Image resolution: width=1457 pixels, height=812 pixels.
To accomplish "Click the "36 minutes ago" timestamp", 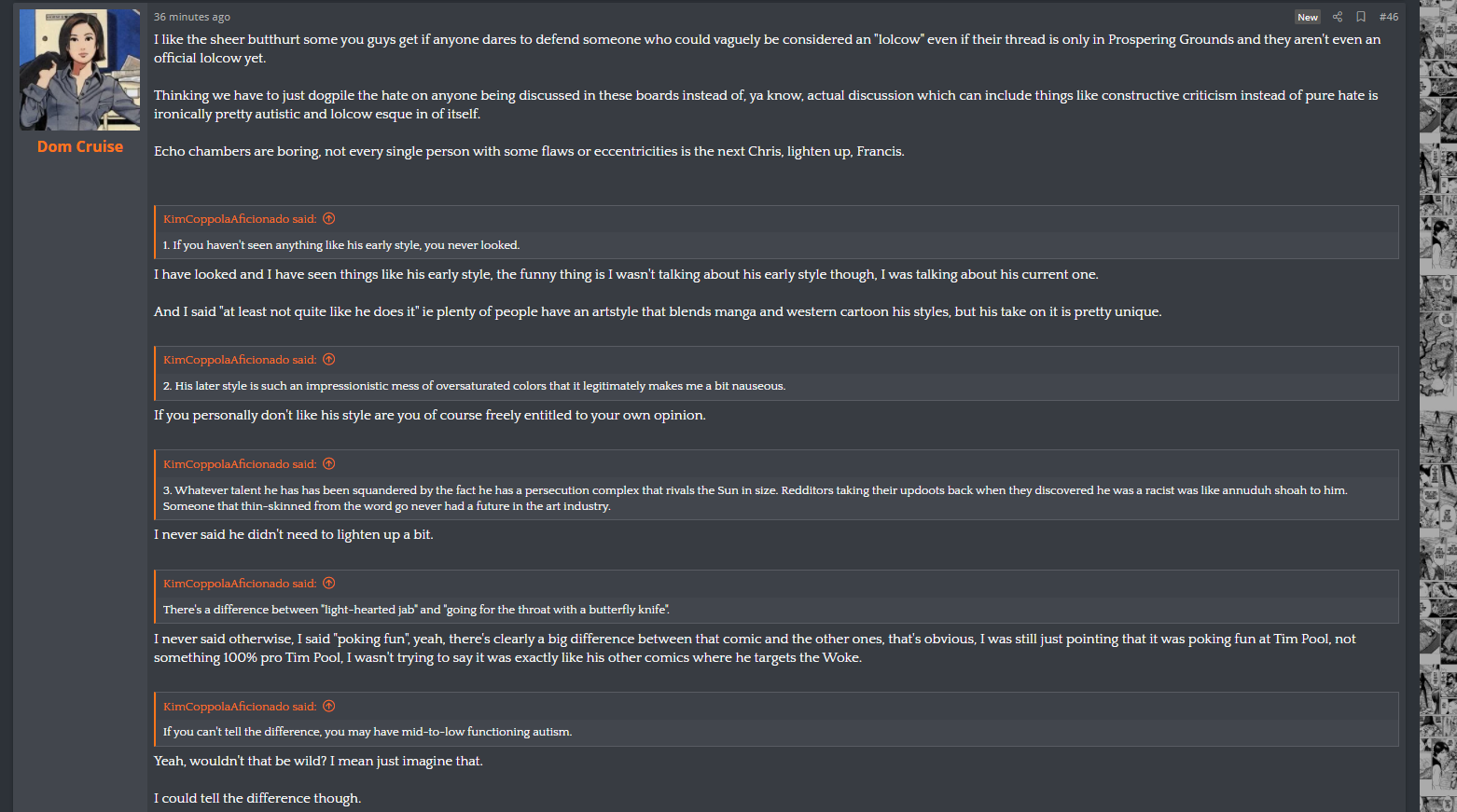I will pos(192,17).
